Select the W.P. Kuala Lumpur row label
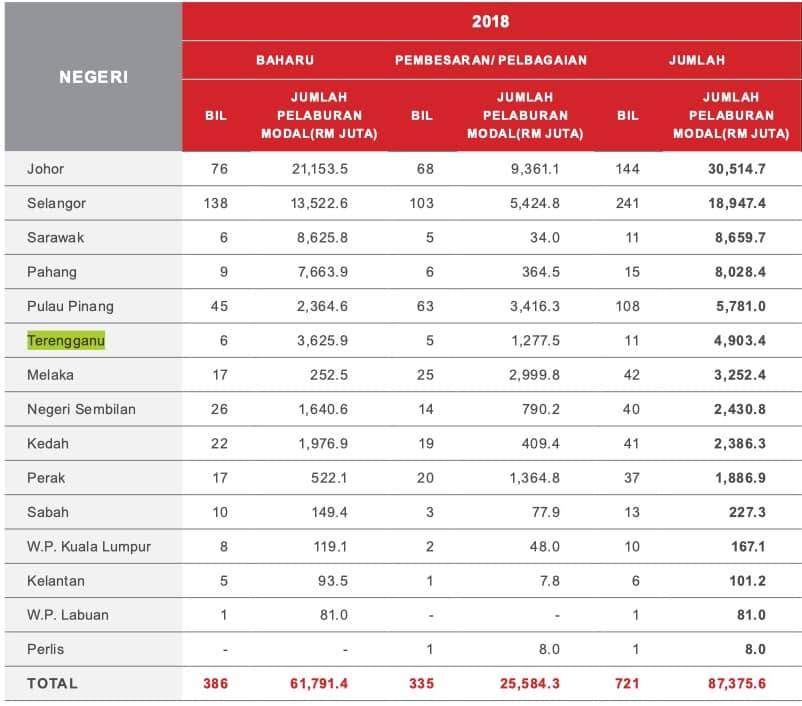802x706 pixels. point(89,546)
